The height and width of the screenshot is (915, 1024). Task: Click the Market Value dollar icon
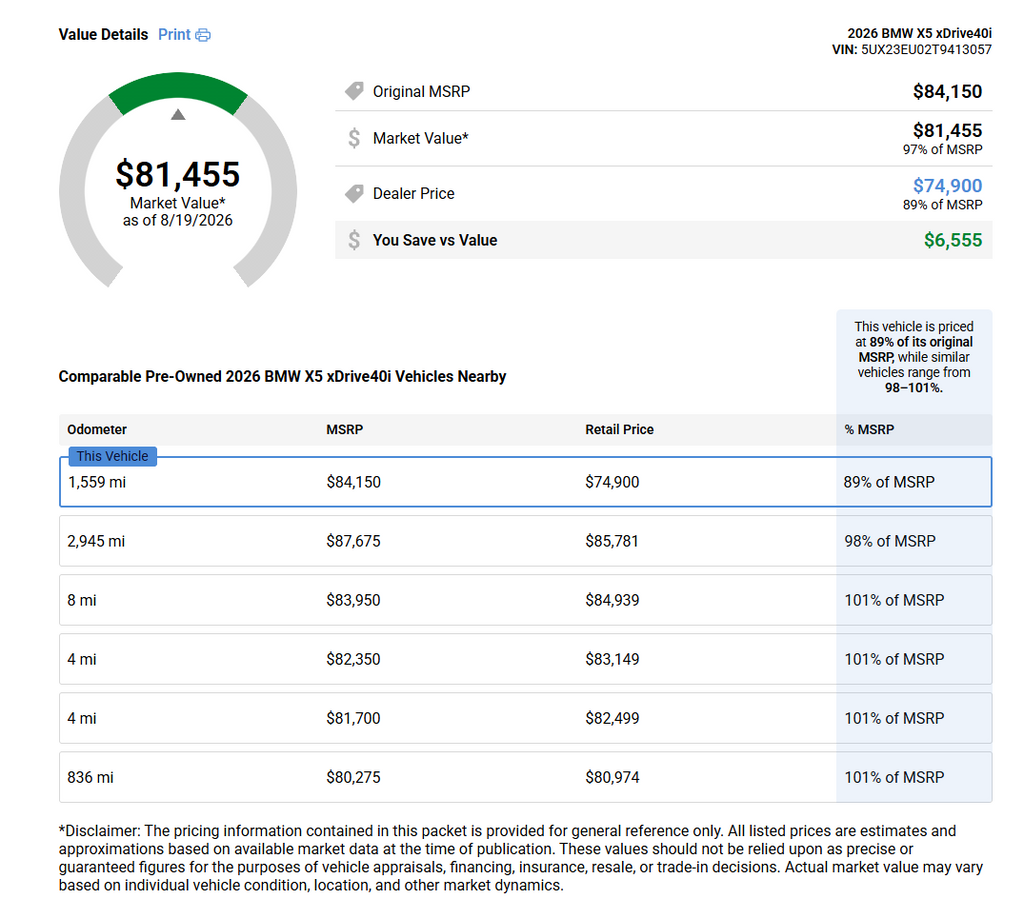pos(354,138)
